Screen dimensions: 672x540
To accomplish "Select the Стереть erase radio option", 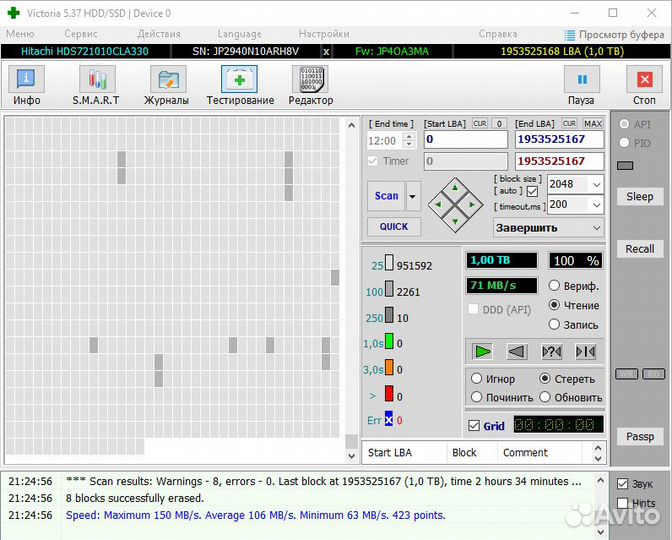I will pos(545,379).
